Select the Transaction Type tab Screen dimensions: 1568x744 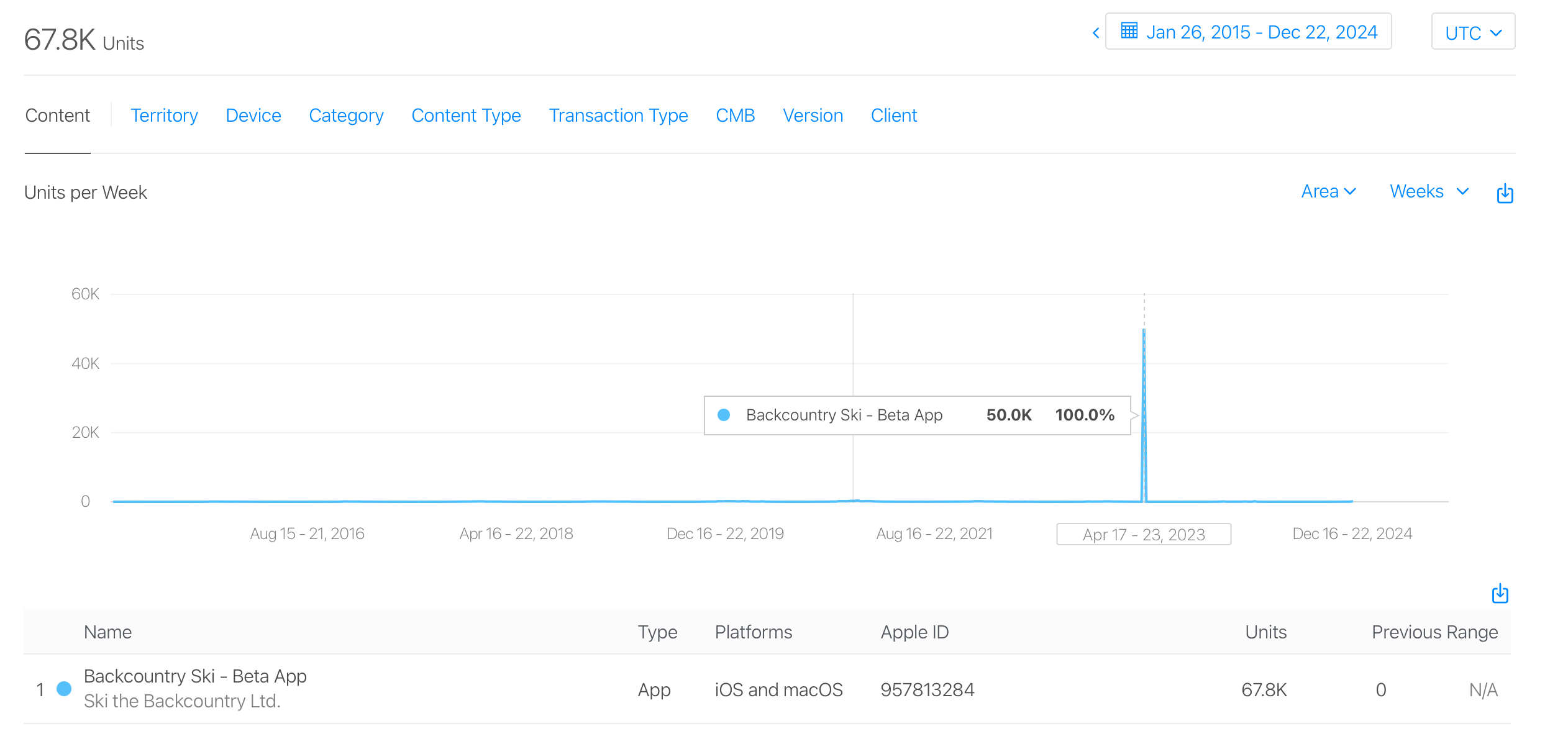(618, 116)
